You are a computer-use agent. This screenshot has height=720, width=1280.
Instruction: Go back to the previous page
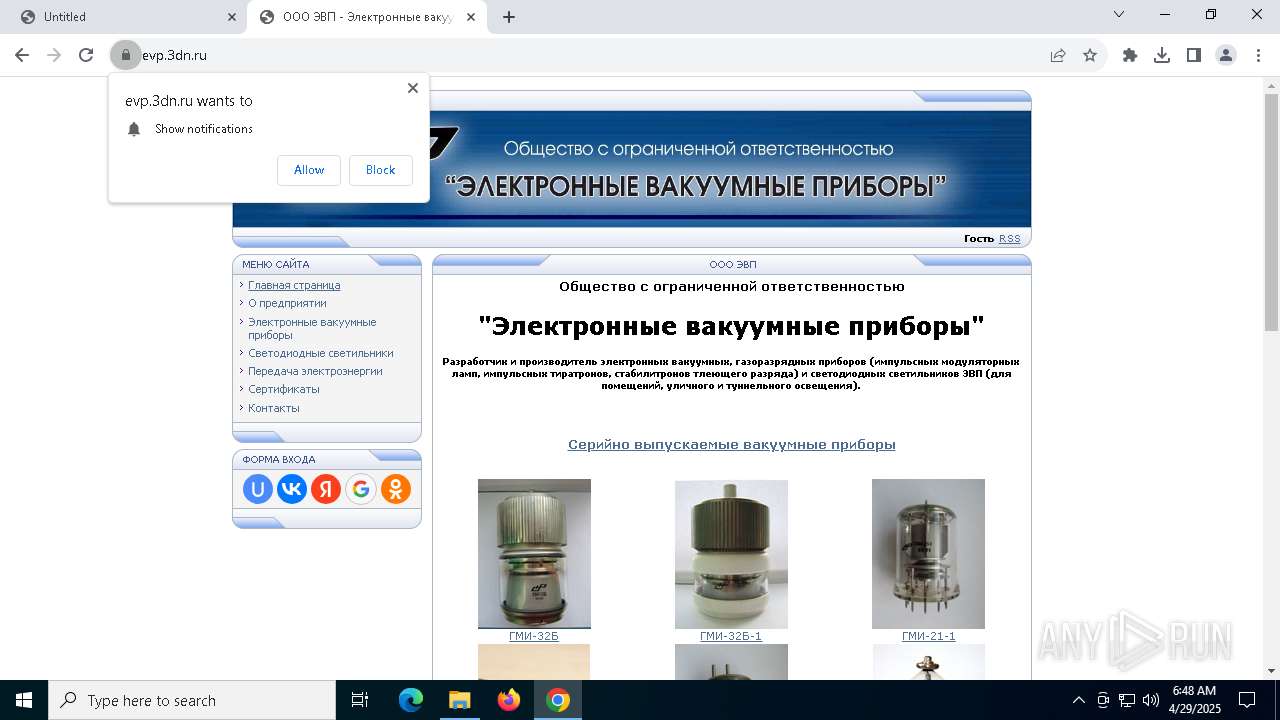coord(22,55)
